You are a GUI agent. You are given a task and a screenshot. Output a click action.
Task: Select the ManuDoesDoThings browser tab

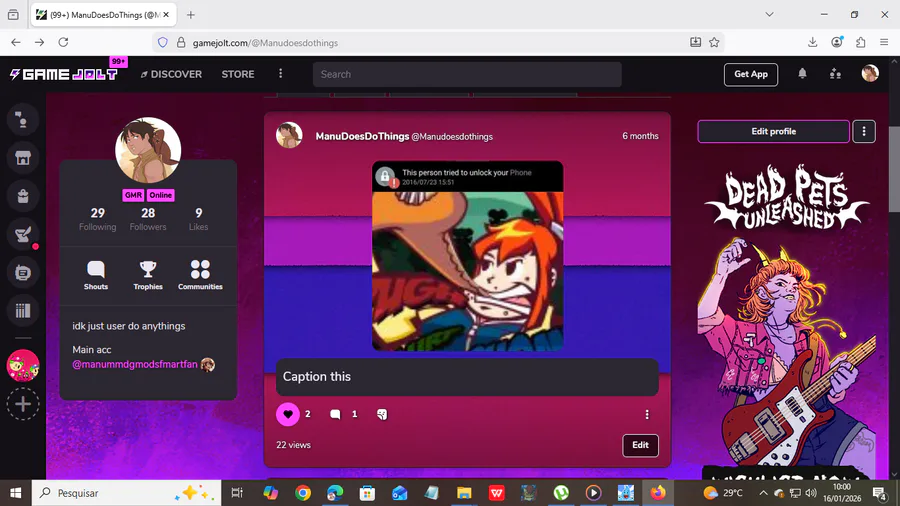point(103,15)
